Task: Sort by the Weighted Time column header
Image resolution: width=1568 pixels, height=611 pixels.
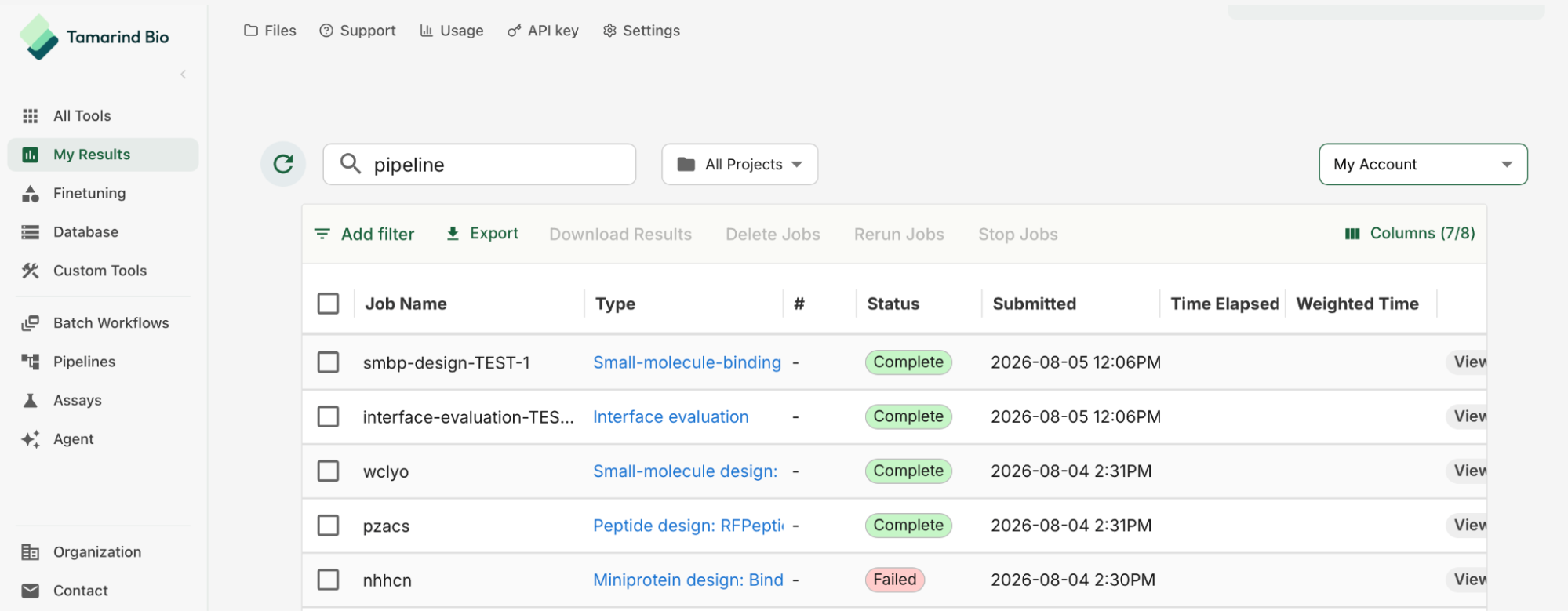Action: click(x=1357, y=304)
